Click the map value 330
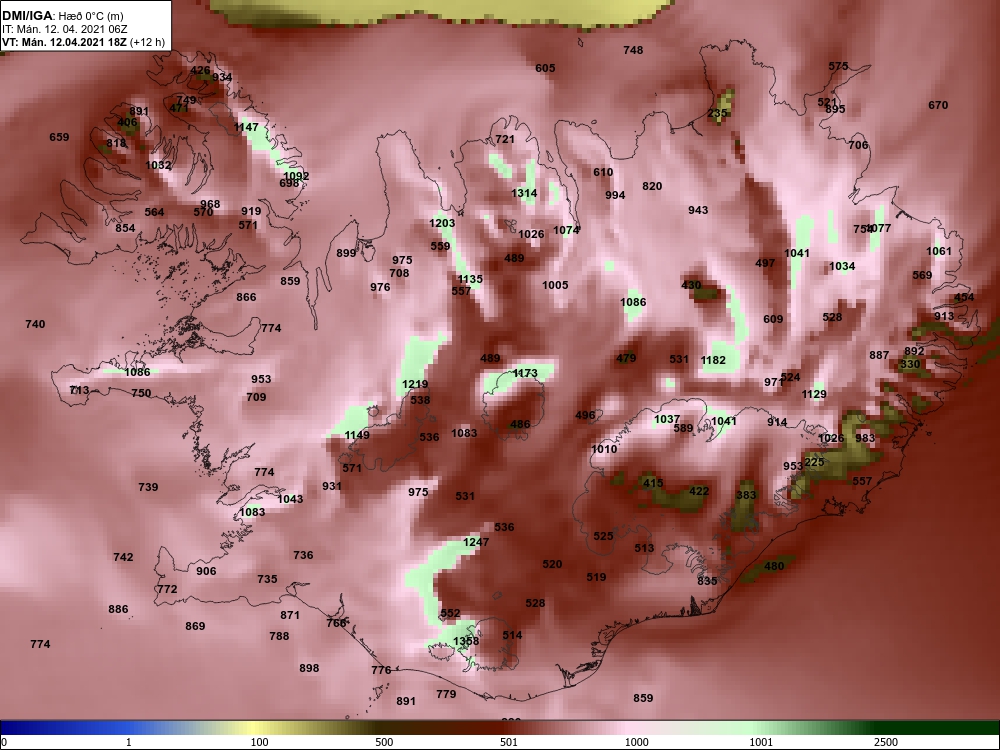 pyautogui.click(x=910, y=364)
